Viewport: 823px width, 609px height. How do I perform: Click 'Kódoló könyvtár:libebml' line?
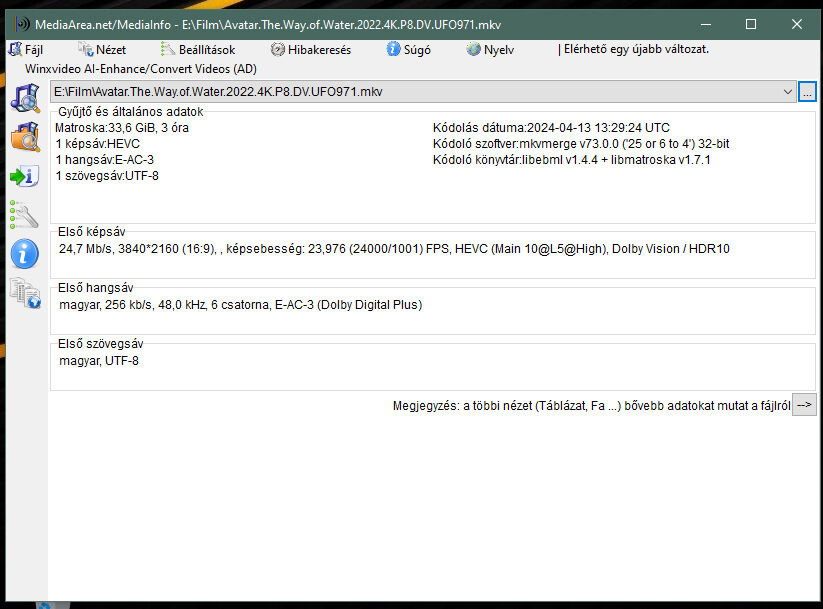(572, 160)
